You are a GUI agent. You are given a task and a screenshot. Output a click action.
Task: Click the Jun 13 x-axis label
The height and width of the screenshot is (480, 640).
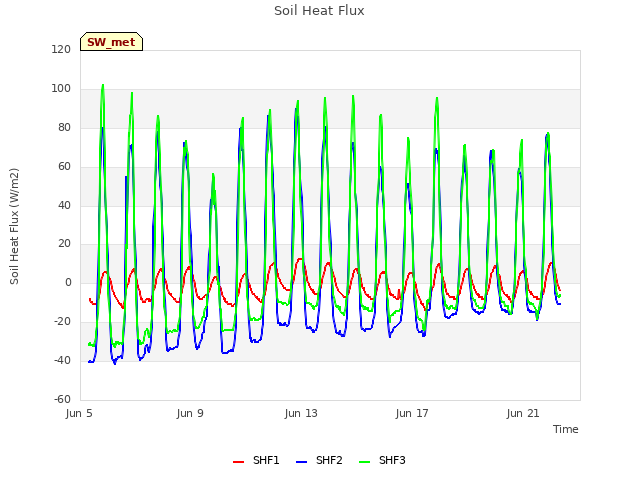point(301,413)
